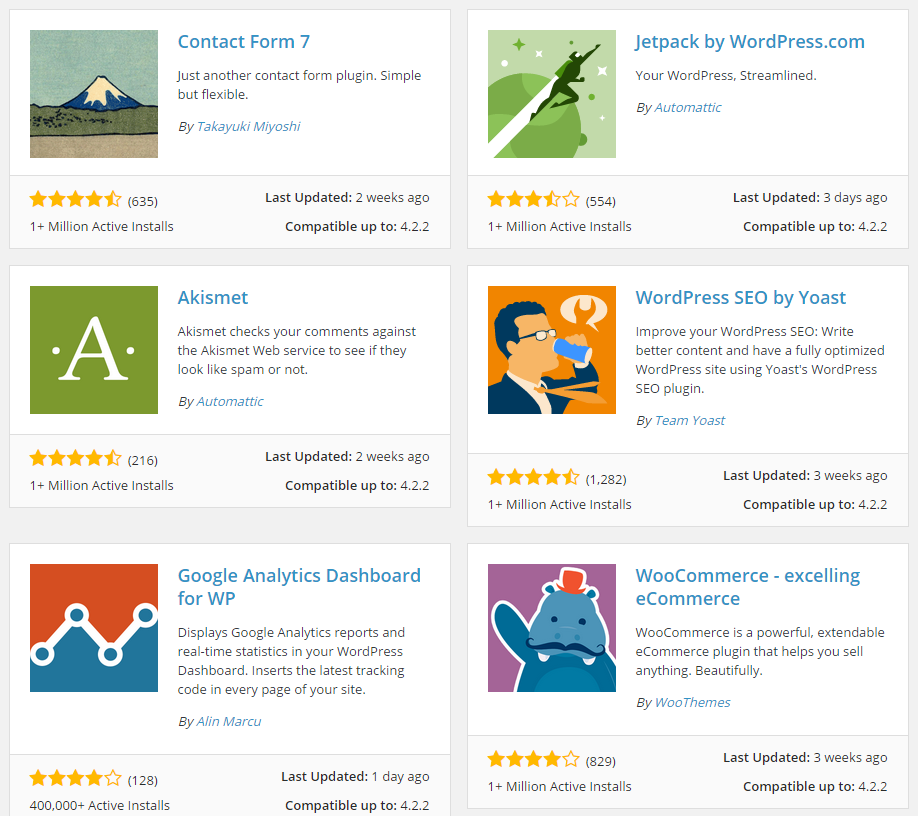Viewport: 918px width, 816px height.
Task: Open the WooThemes author link
Action: [x=693, y=702]
